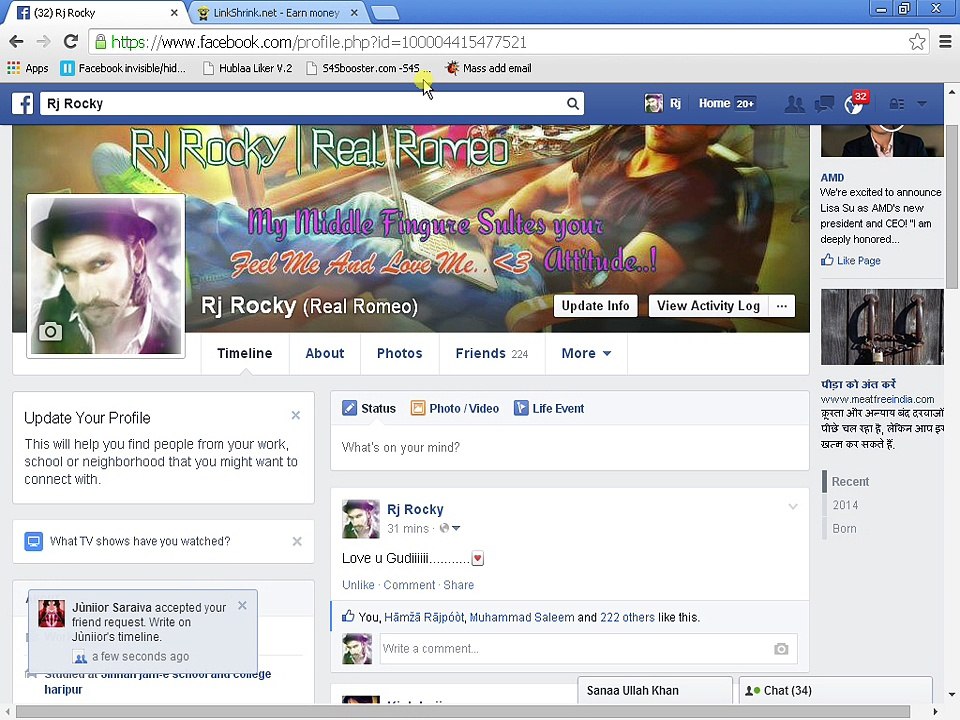Viewport: 960px width, 720px height.
Task: Click the camera icon on profile picture
Action: click(x=50, y=332)
